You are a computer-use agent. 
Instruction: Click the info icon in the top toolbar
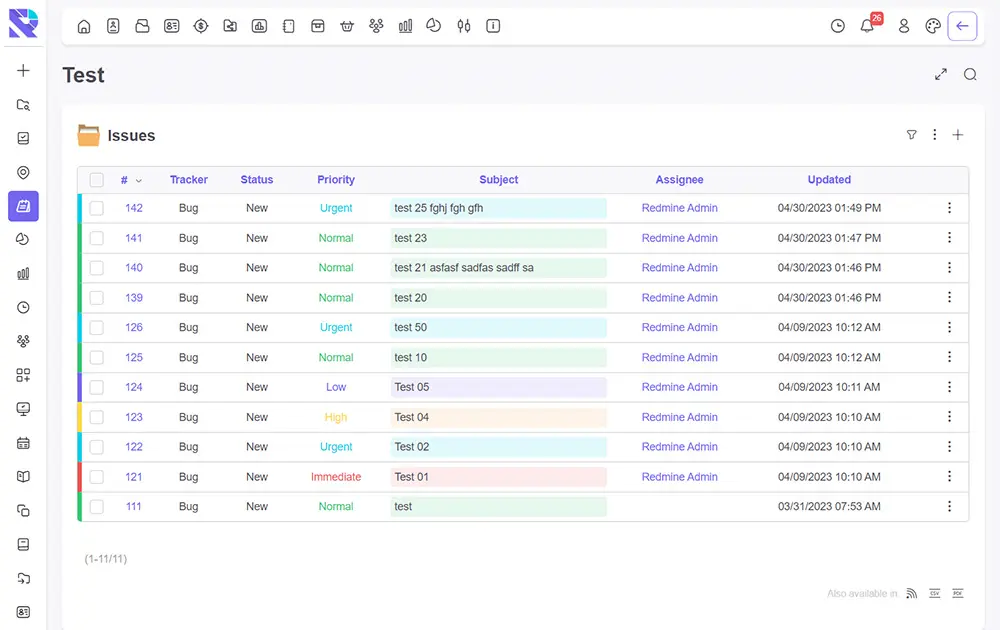point(493,26)
